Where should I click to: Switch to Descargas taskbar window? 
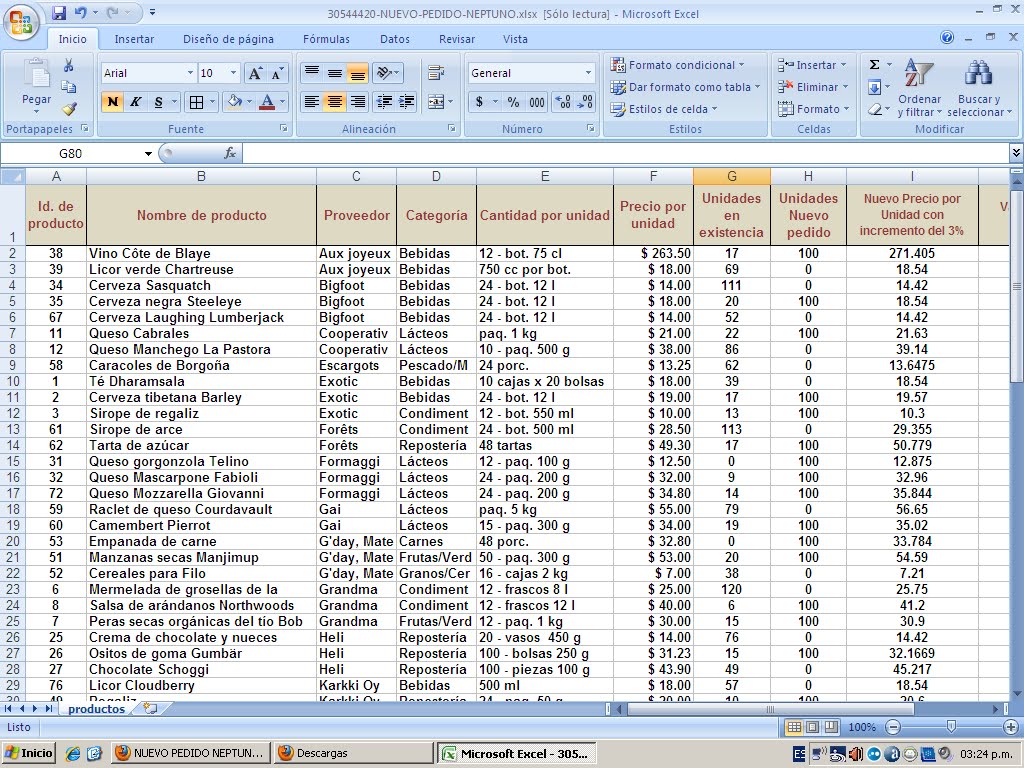tap(353, 753)
